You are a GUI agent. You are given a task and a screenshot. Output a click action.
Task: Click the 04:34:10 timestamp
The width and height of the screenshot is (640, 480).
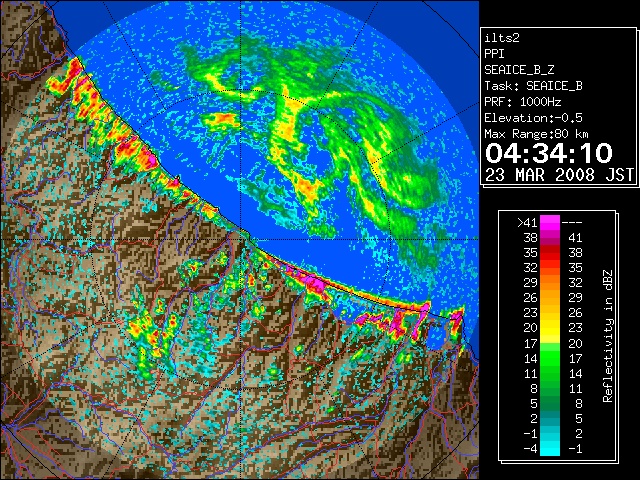(x=549, y=153)
